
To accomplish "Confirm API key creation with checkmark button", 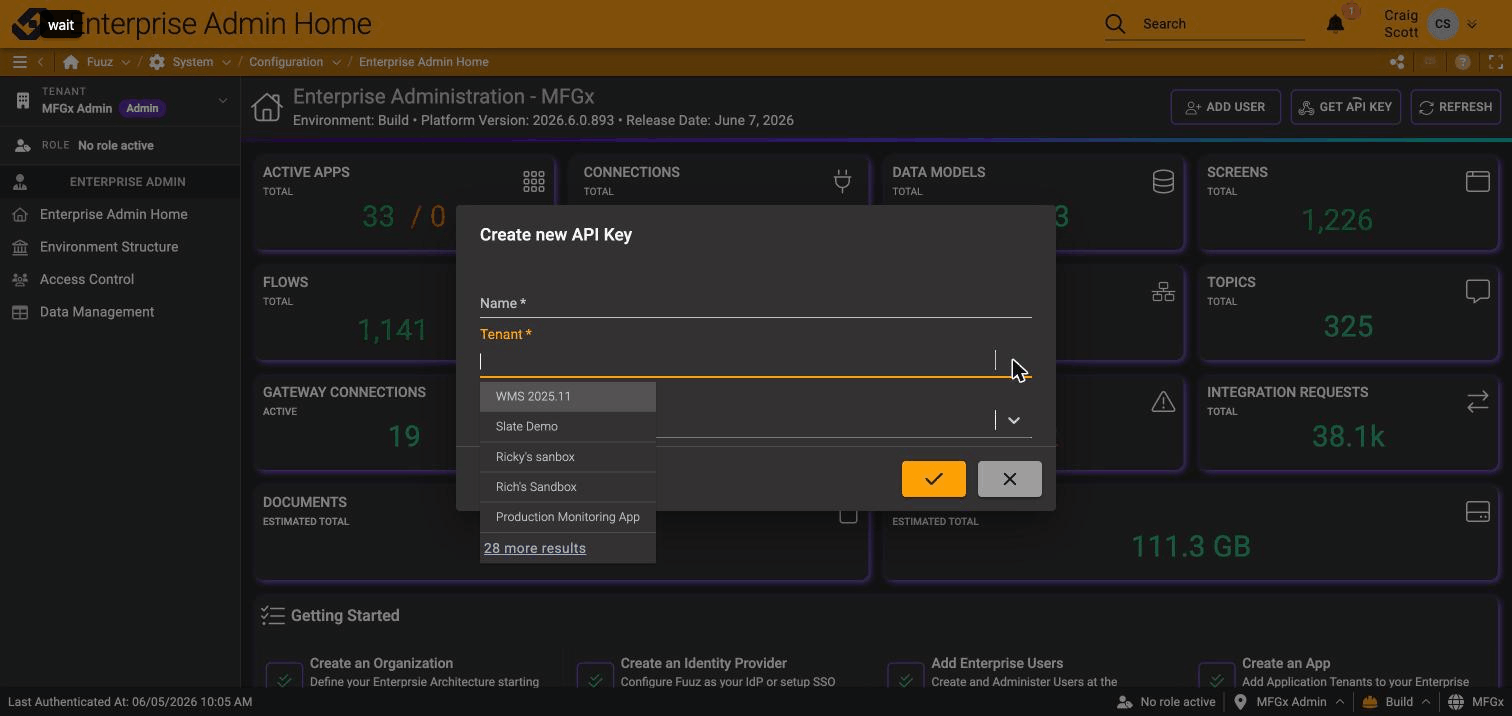I will [934, 479].
